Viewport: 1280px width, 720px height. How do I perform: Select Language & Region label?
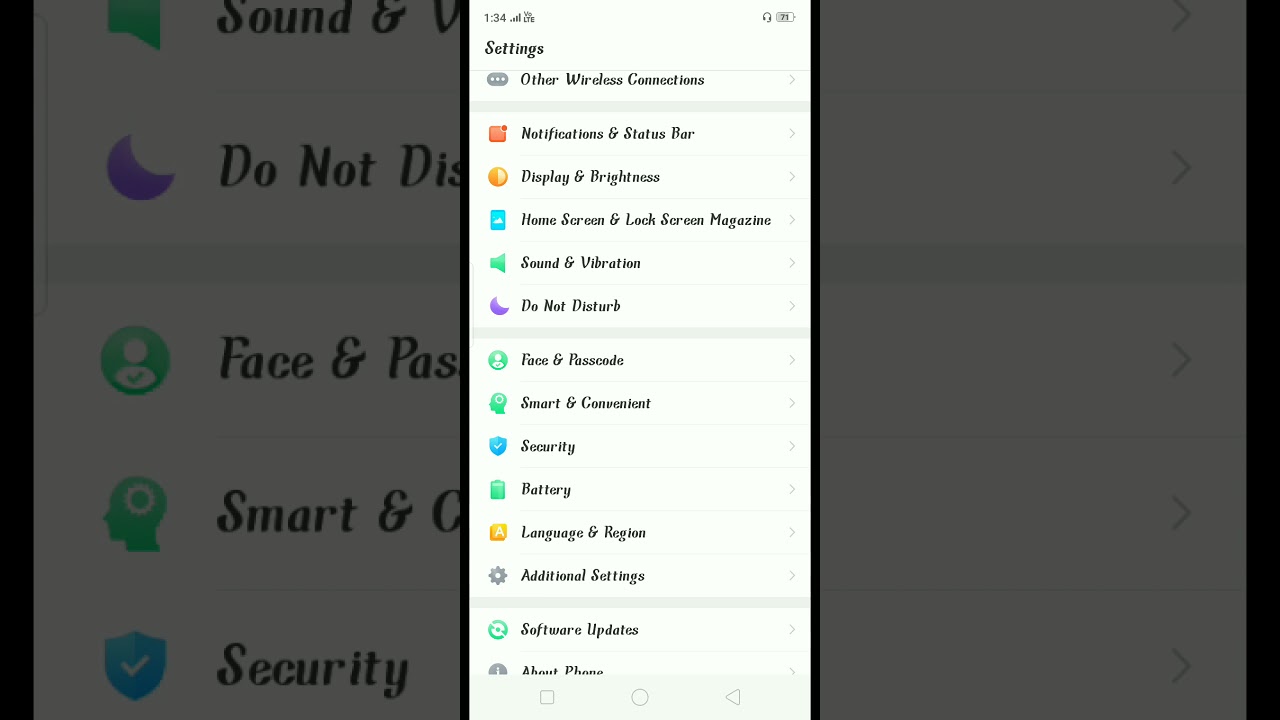tap(583, 533)
